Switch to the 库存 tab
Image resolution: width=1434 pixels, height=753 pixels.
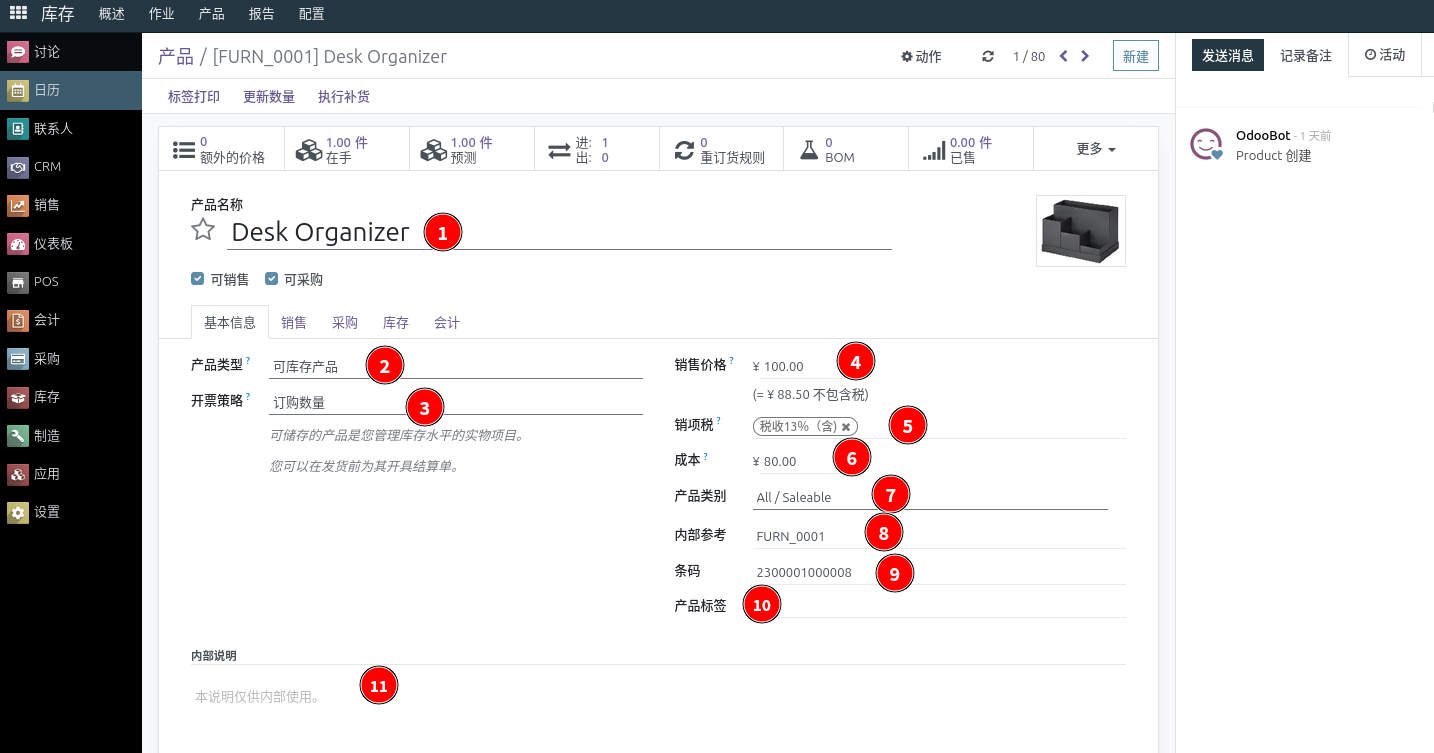(x=396, y=322)
